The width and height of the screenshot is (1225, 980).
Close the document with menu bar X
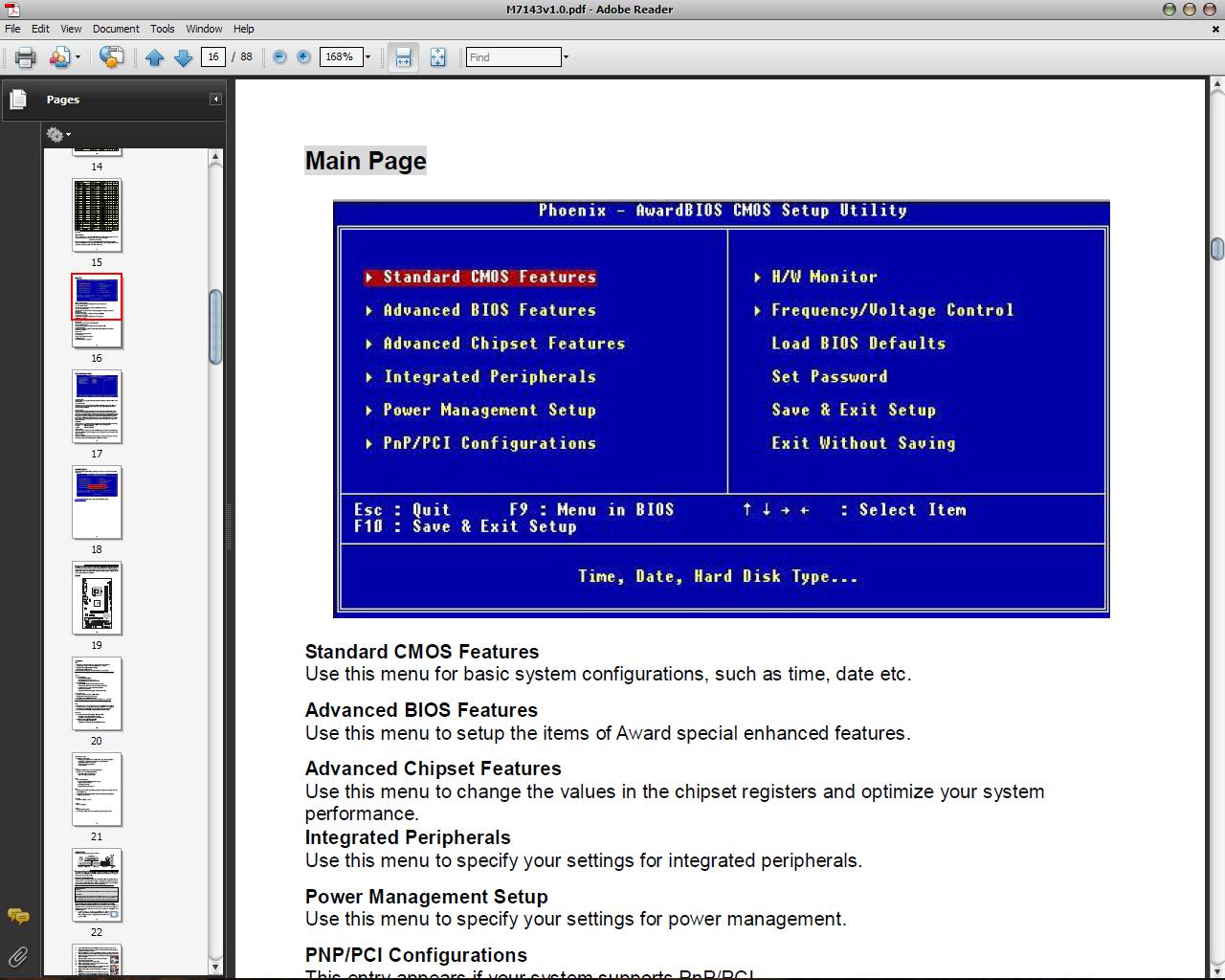click(1216, 29)
